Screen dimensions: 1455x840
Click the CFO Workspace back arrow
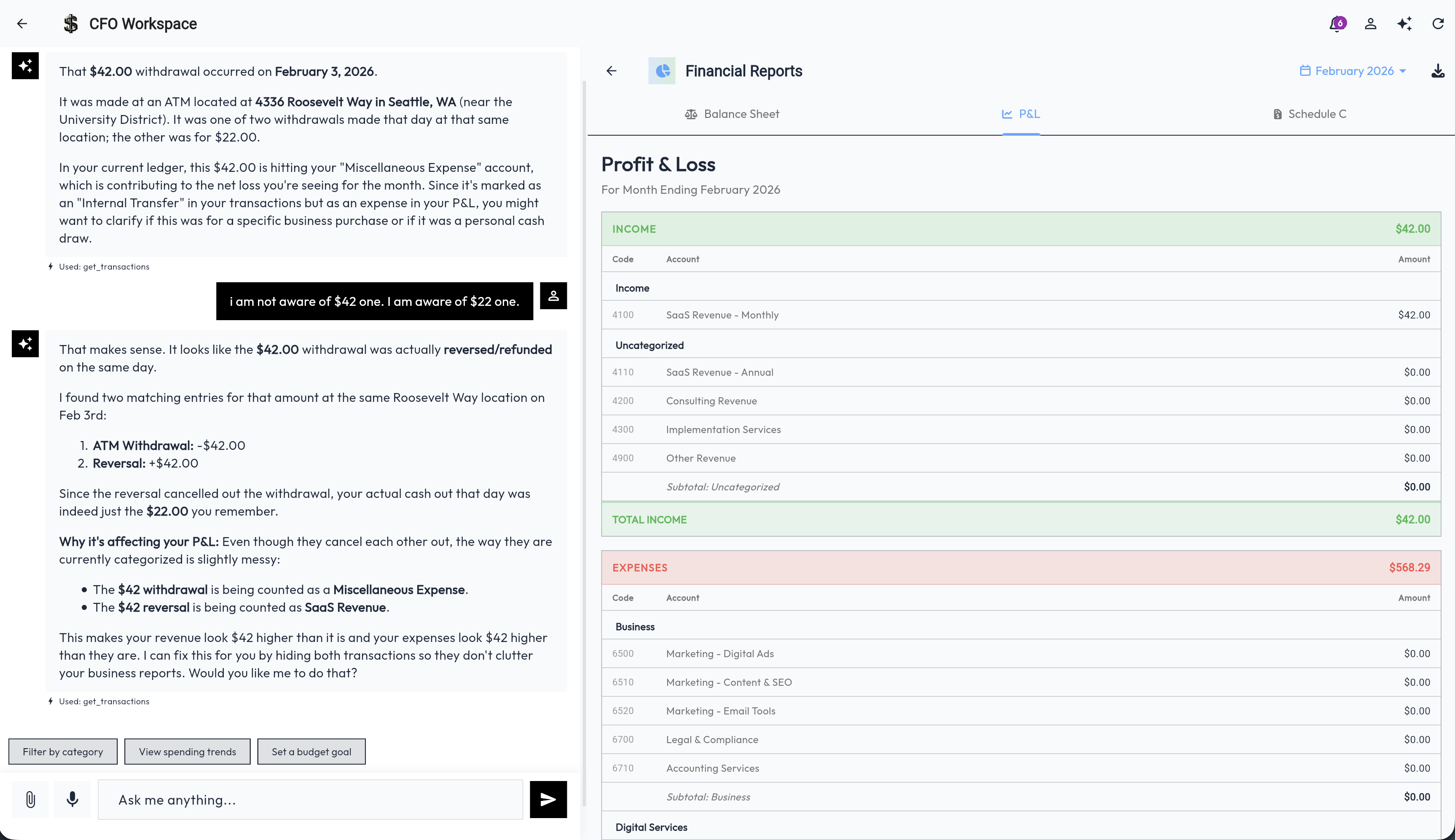22,24
